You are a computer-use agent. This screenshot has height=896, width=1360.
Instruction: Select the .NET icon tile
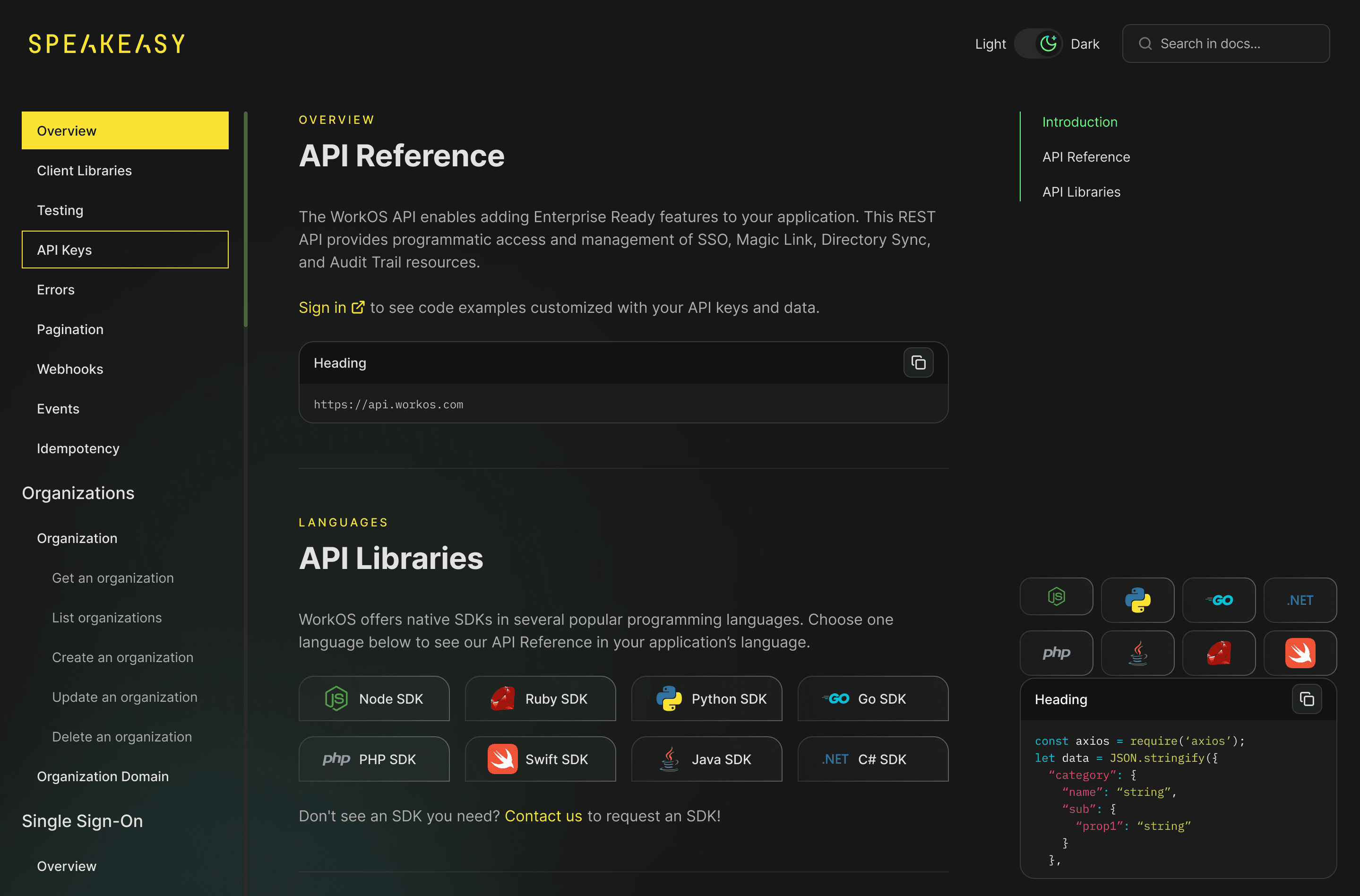click(x=1300, y=600)
